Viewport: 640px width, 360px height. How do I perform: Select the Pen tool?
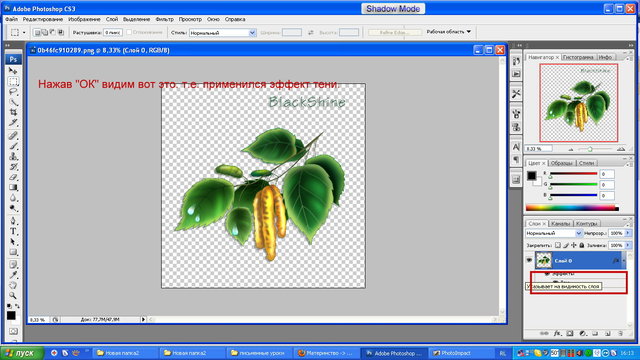13,221
